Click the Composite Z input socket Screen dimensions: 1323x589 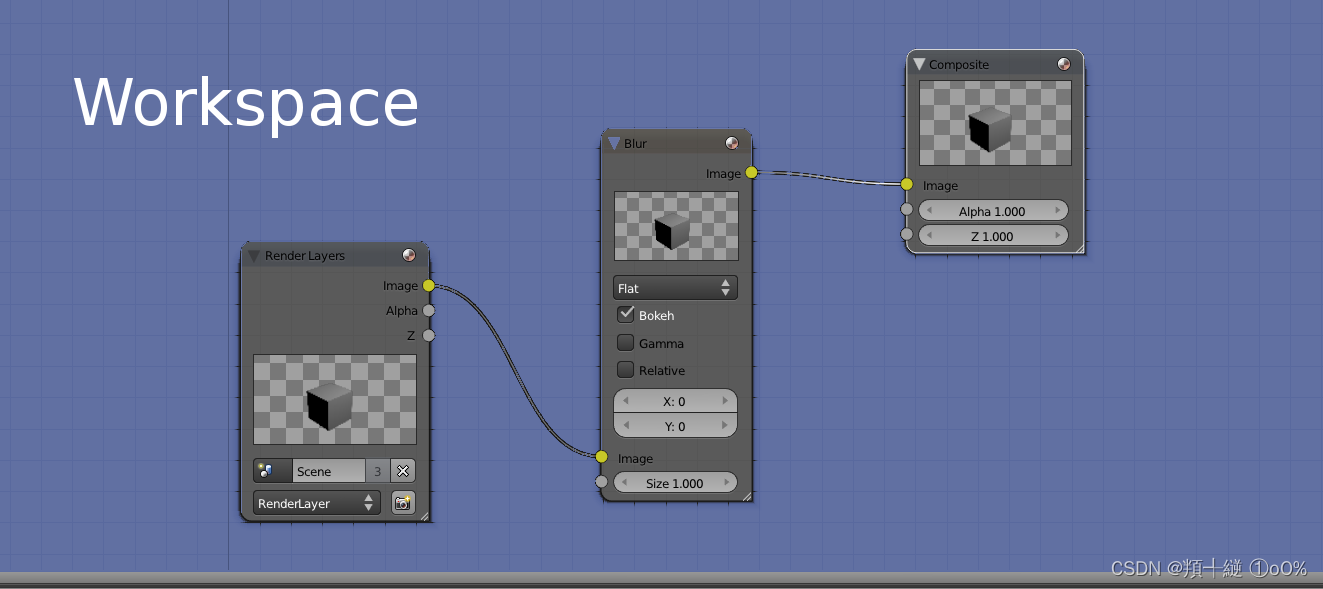pyautogui.click(x=907, y=235)
